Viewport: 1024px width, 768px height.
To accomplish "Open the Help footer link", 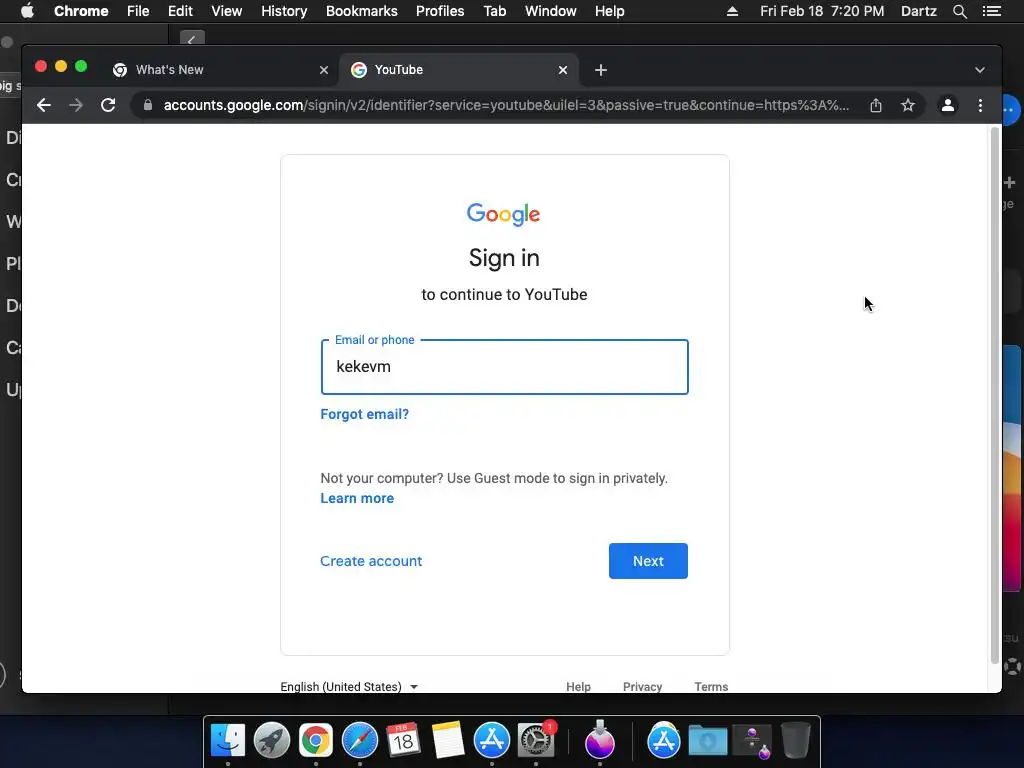I will point(578,686).
